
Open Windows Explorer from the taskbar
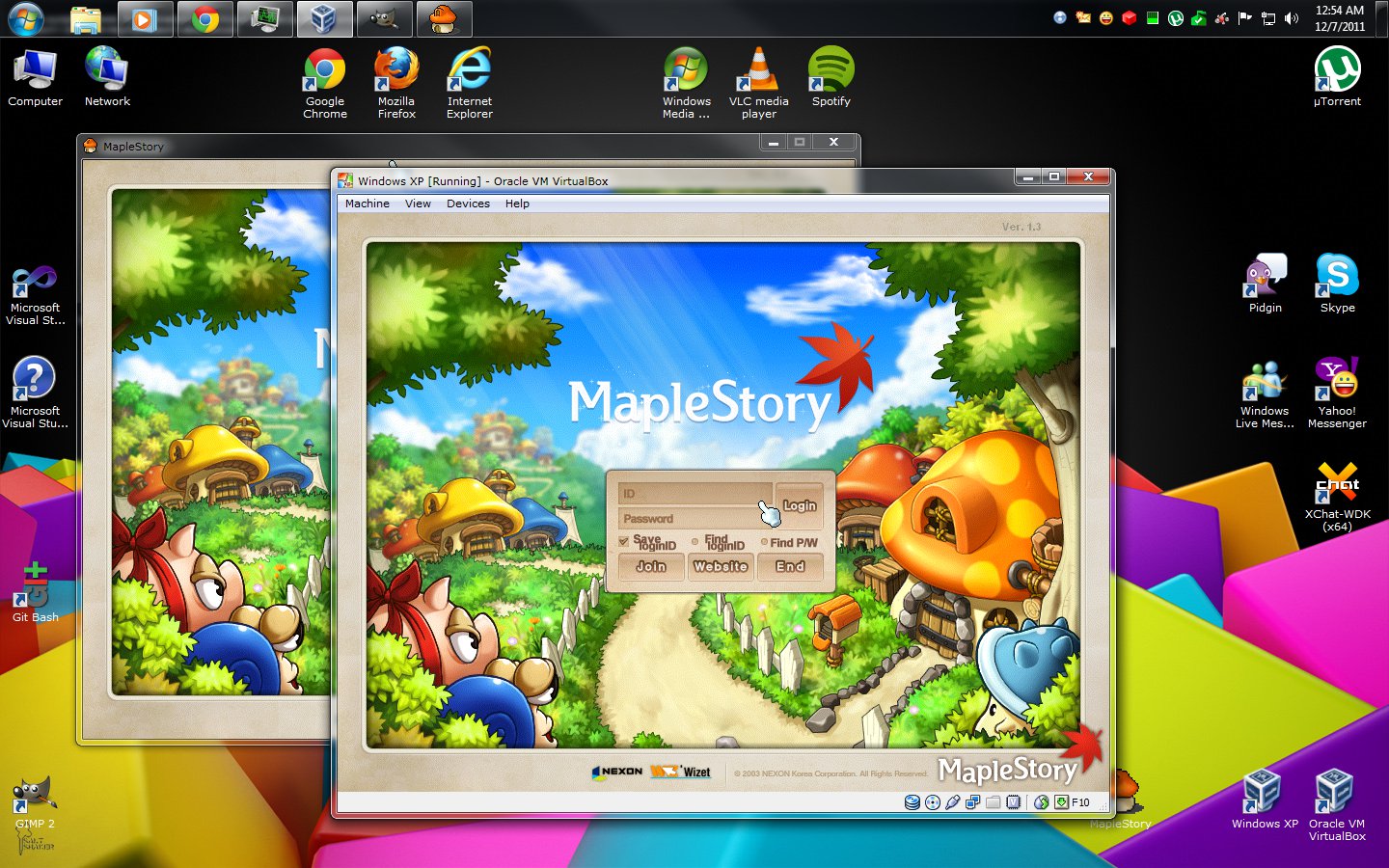[x=86, y=19]
